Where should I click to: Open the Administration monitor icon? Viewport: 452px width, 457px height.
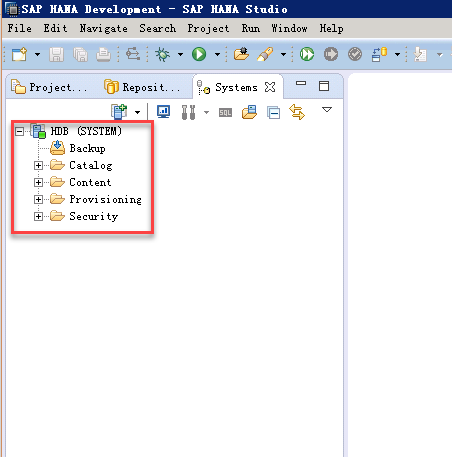(x=163, y=112)
